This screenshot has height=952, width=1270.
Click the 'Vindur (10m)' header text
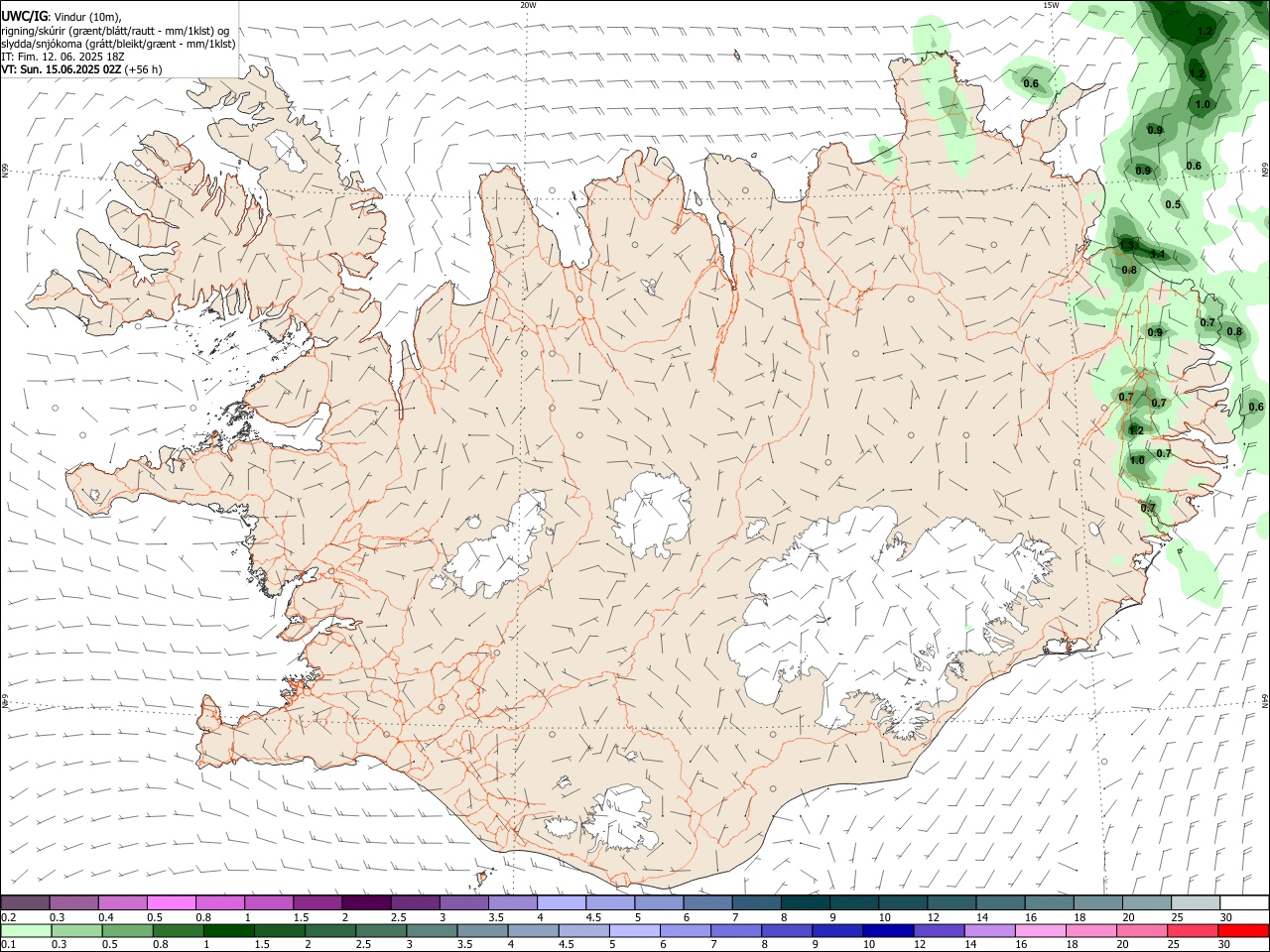88,17
